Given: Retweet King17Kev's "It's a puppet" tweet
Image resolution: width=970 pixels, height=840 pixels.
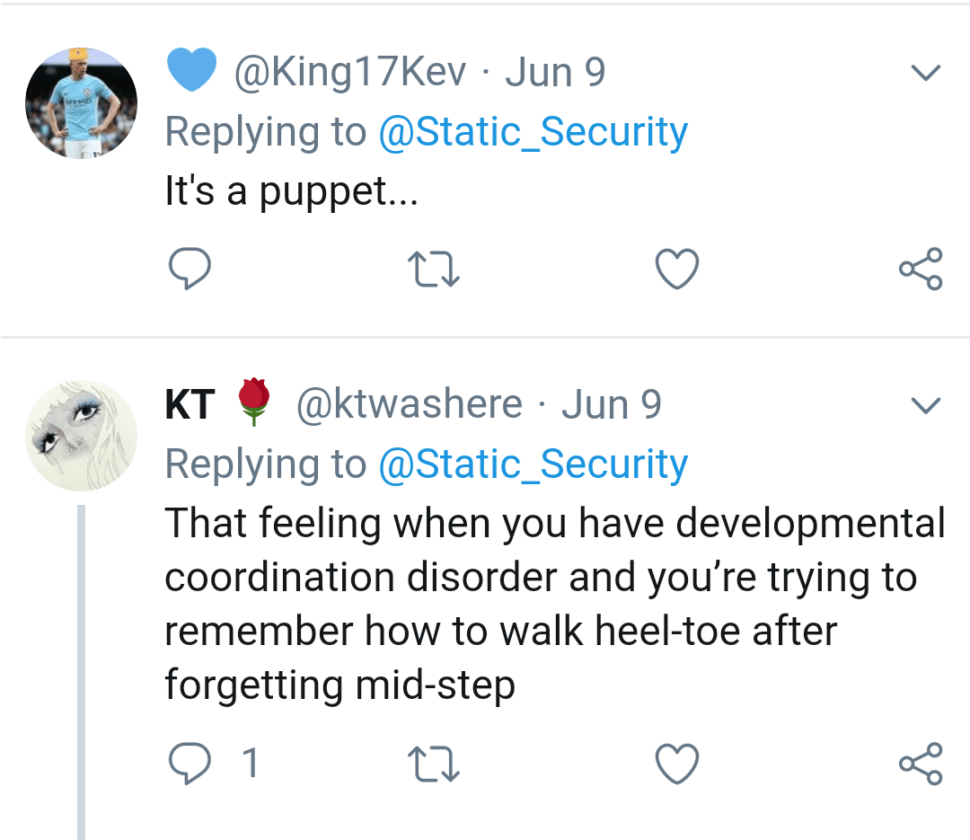Looking at the screenshot, I should click(435, 269).
